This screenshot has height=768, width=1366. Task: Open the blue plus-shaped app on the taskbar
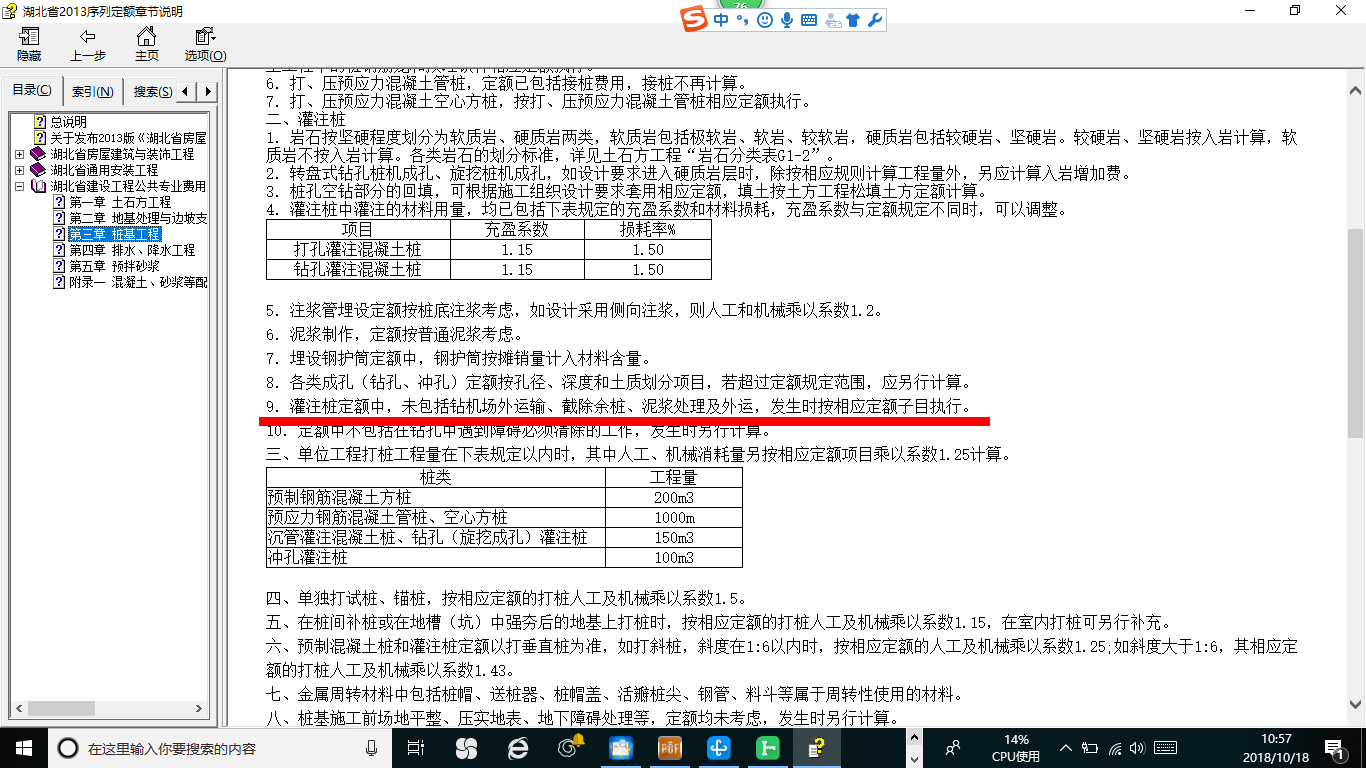pyautogui.click(x=719, y=747)
